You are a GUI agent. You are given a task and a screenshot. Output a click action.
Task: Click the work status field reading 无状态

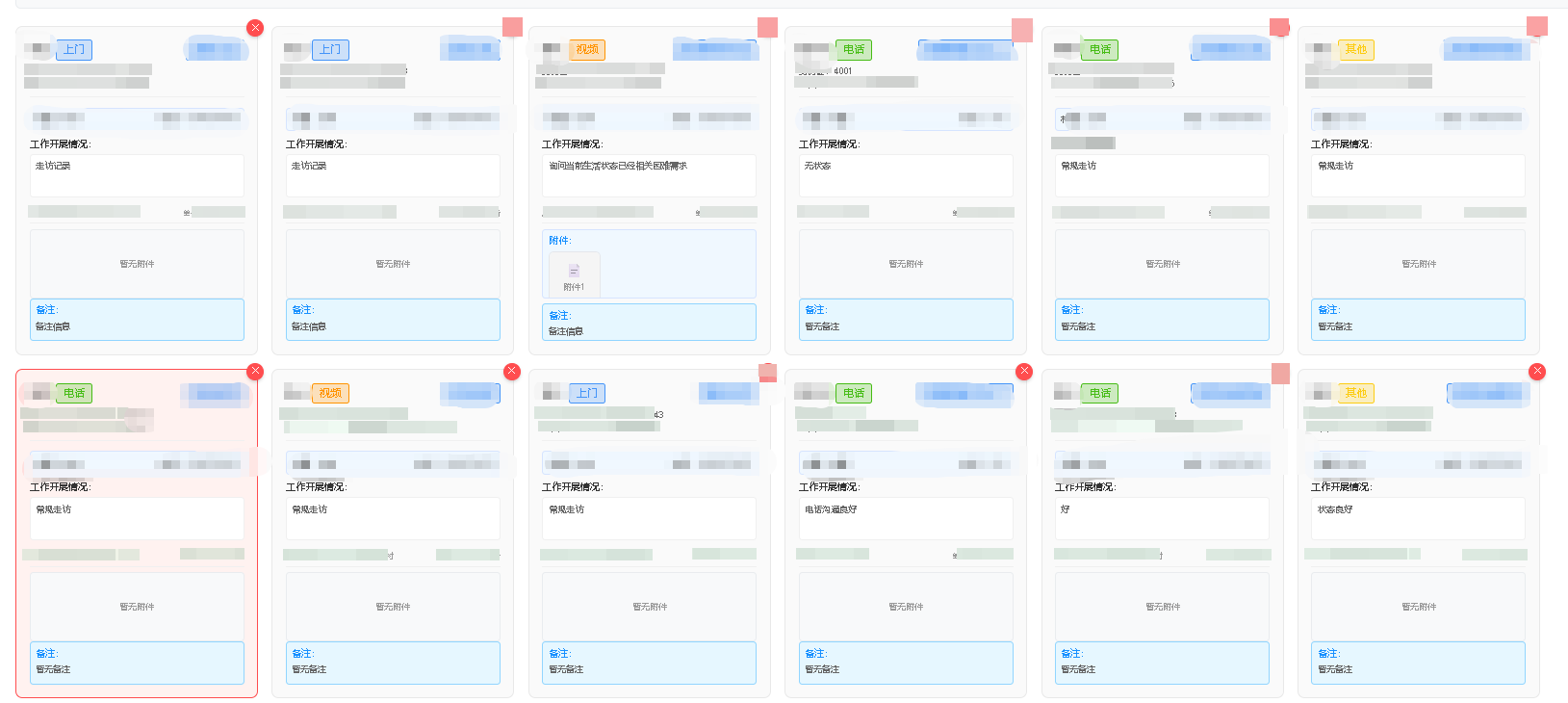coord(906,175)
